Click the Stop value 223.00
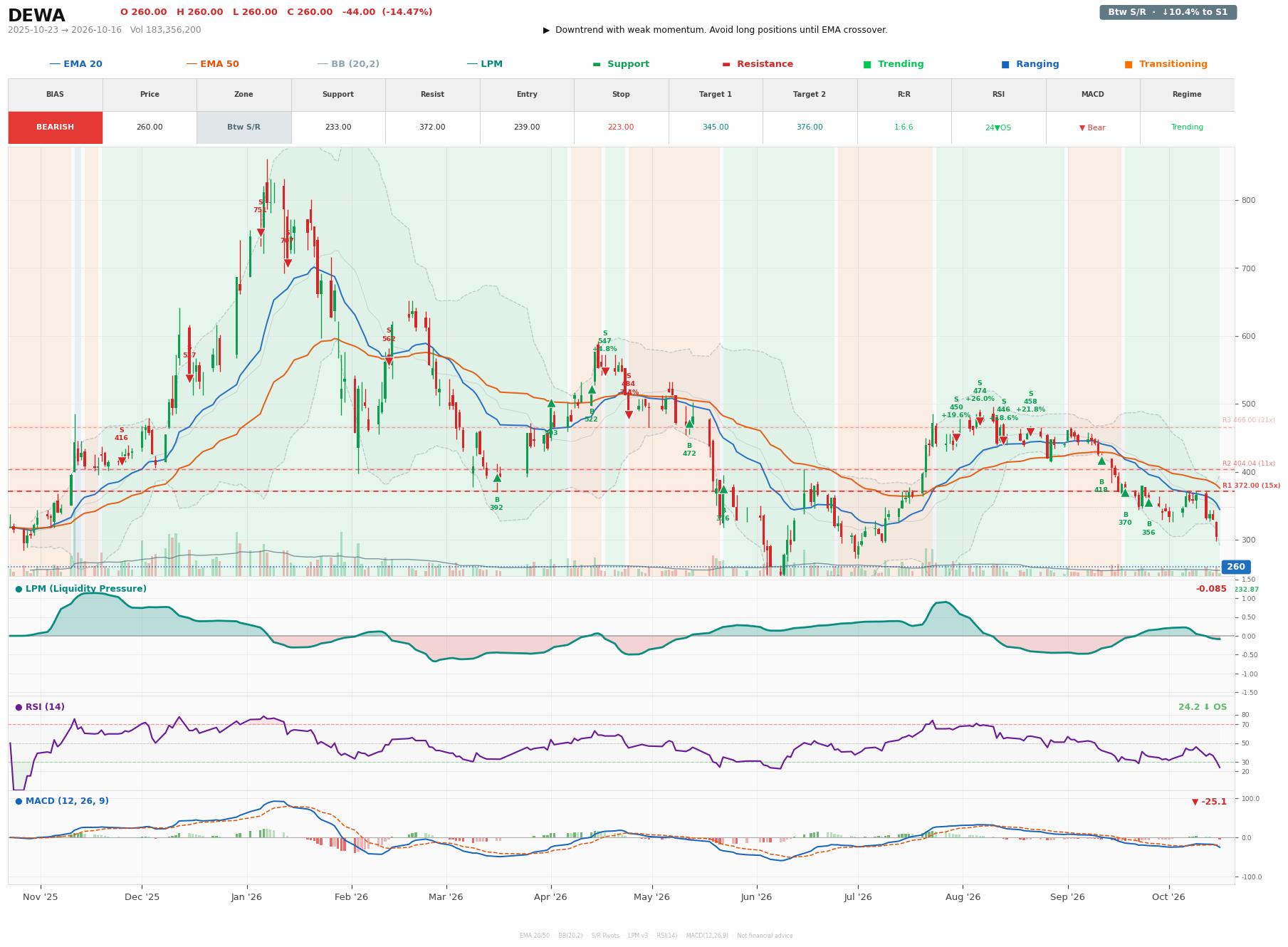This screenshot has height=947, width=1288. (x=621, y=127)
